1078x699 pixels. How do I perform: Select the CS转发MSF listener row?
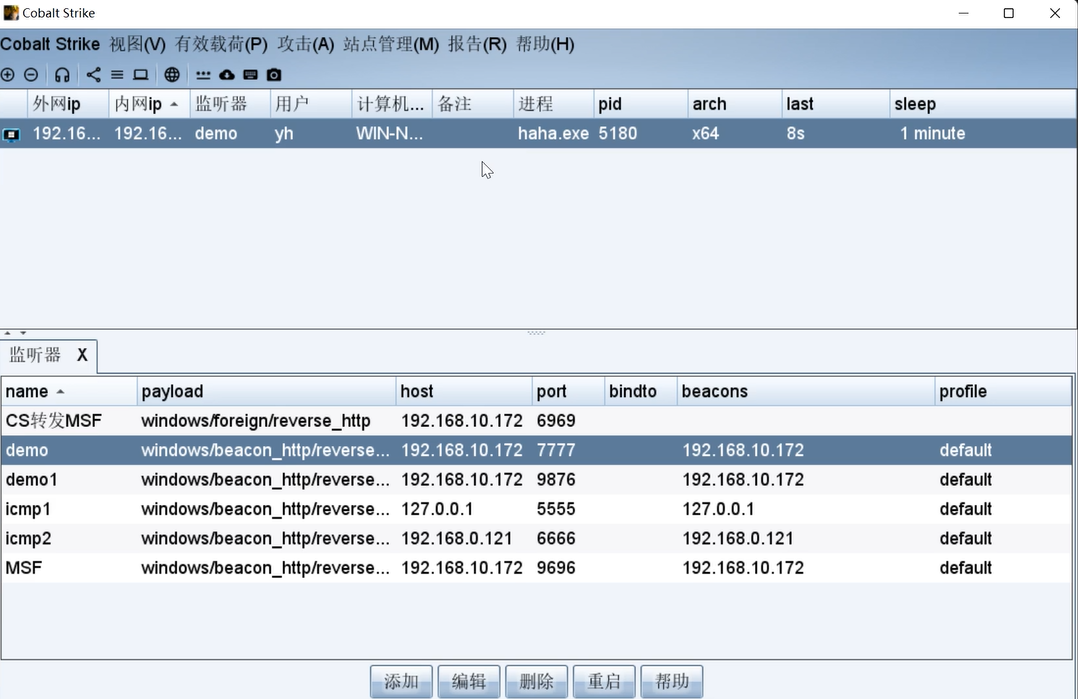[x=54, y=421]
